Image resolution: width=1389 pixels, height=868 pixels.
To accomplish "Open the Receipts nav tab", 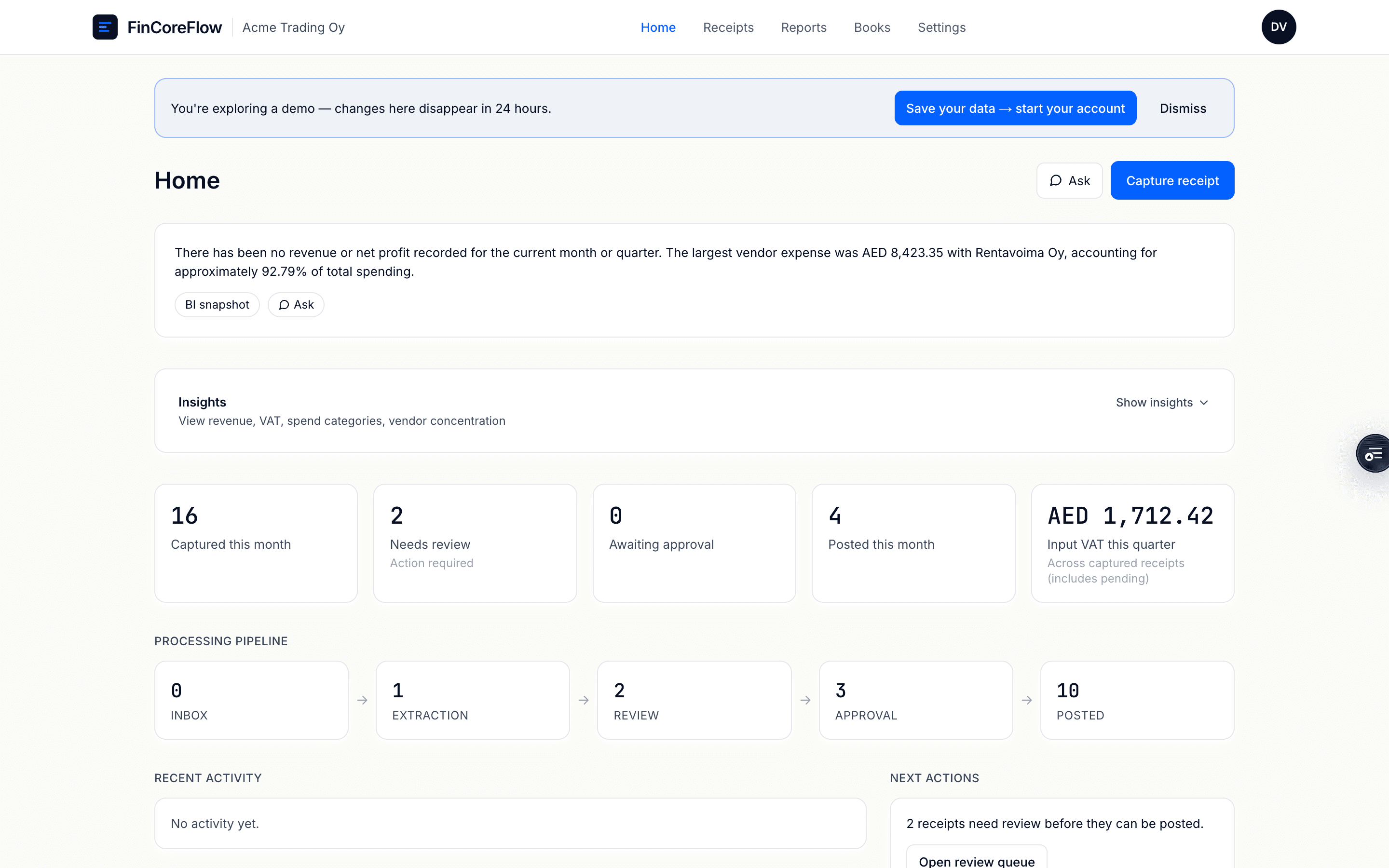I will click(x=728, y=27).
